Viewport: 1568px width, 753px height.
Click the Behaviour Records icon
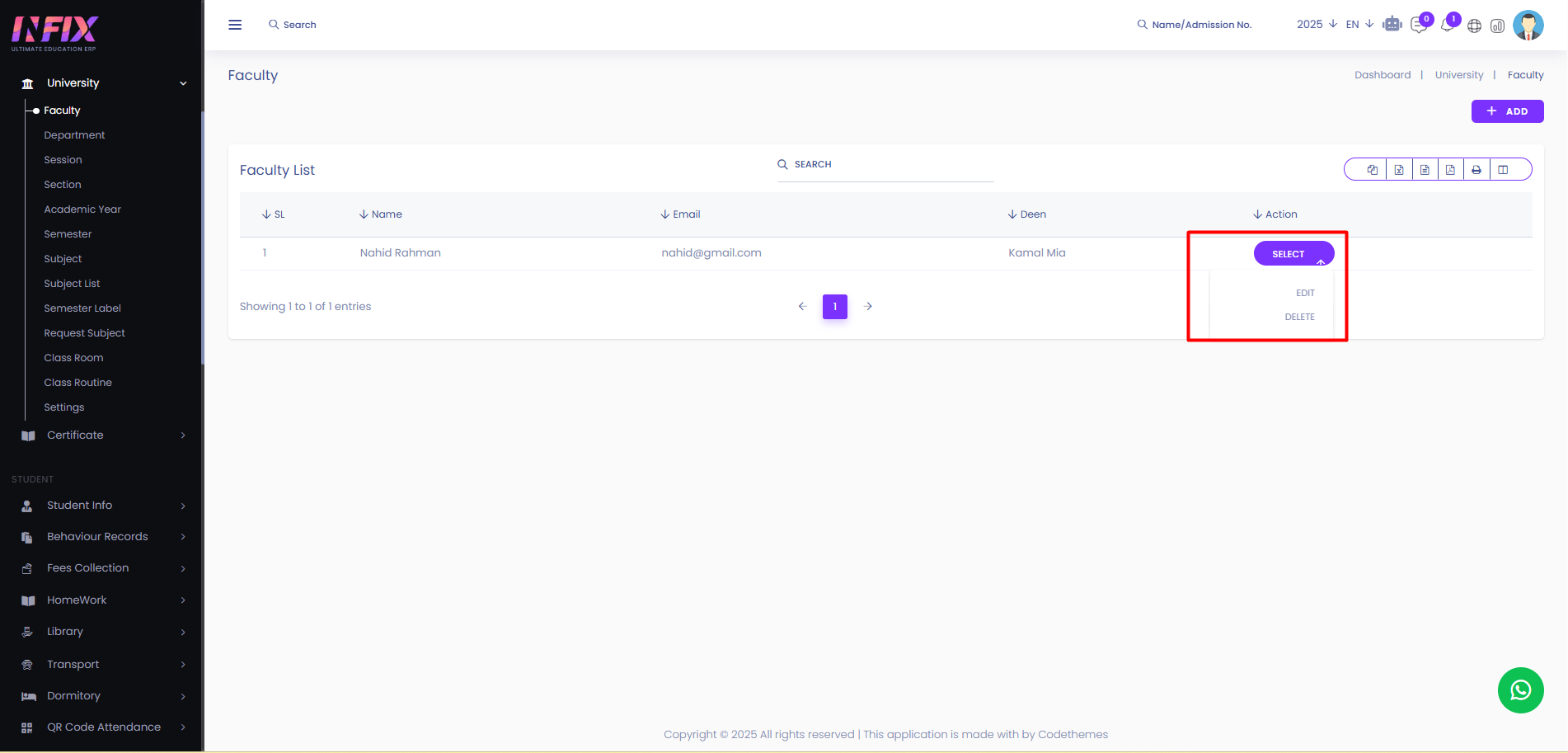click(x=27, y=537)
